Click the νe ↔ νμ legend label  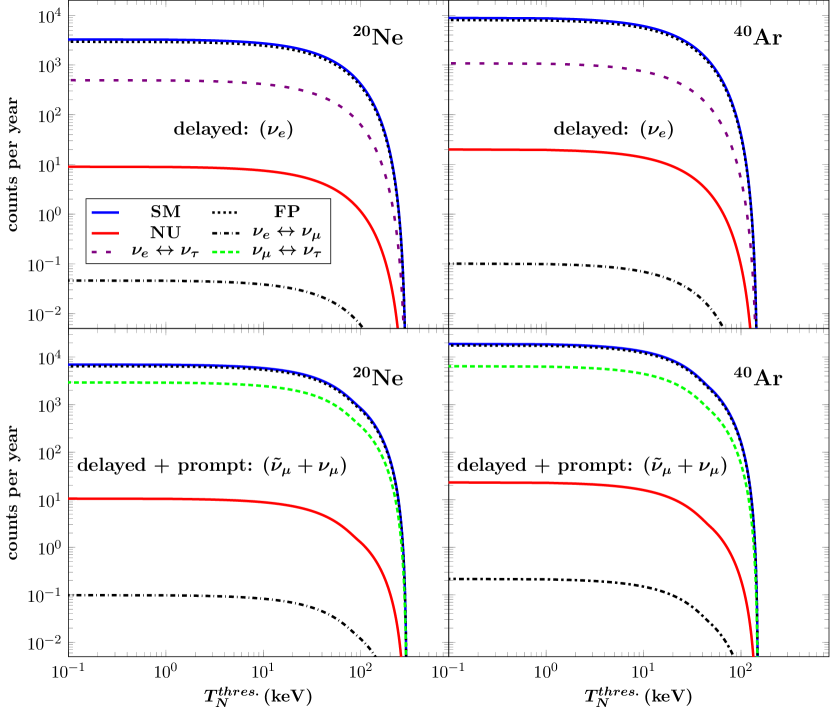point(289,232)
